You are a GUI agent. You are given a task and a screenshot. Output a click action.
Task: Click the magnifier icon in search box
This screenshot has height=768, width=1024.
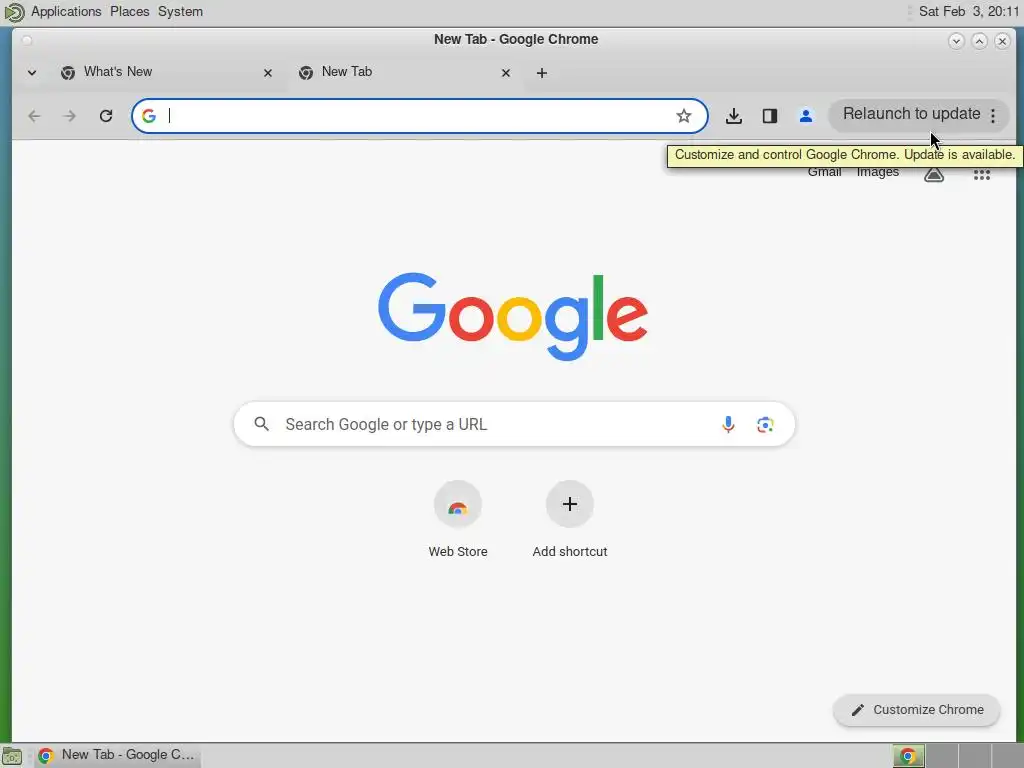point(261,424)
